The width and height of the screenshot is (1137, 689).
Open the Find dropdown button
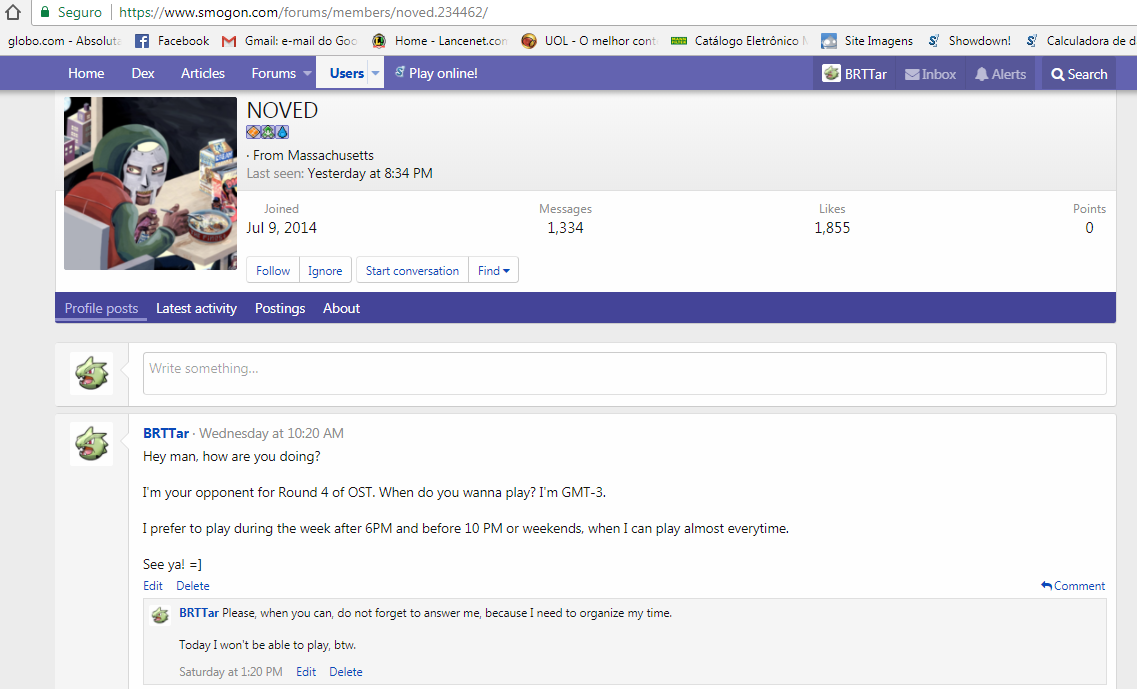pyautogui.click(x=493, y=270)
